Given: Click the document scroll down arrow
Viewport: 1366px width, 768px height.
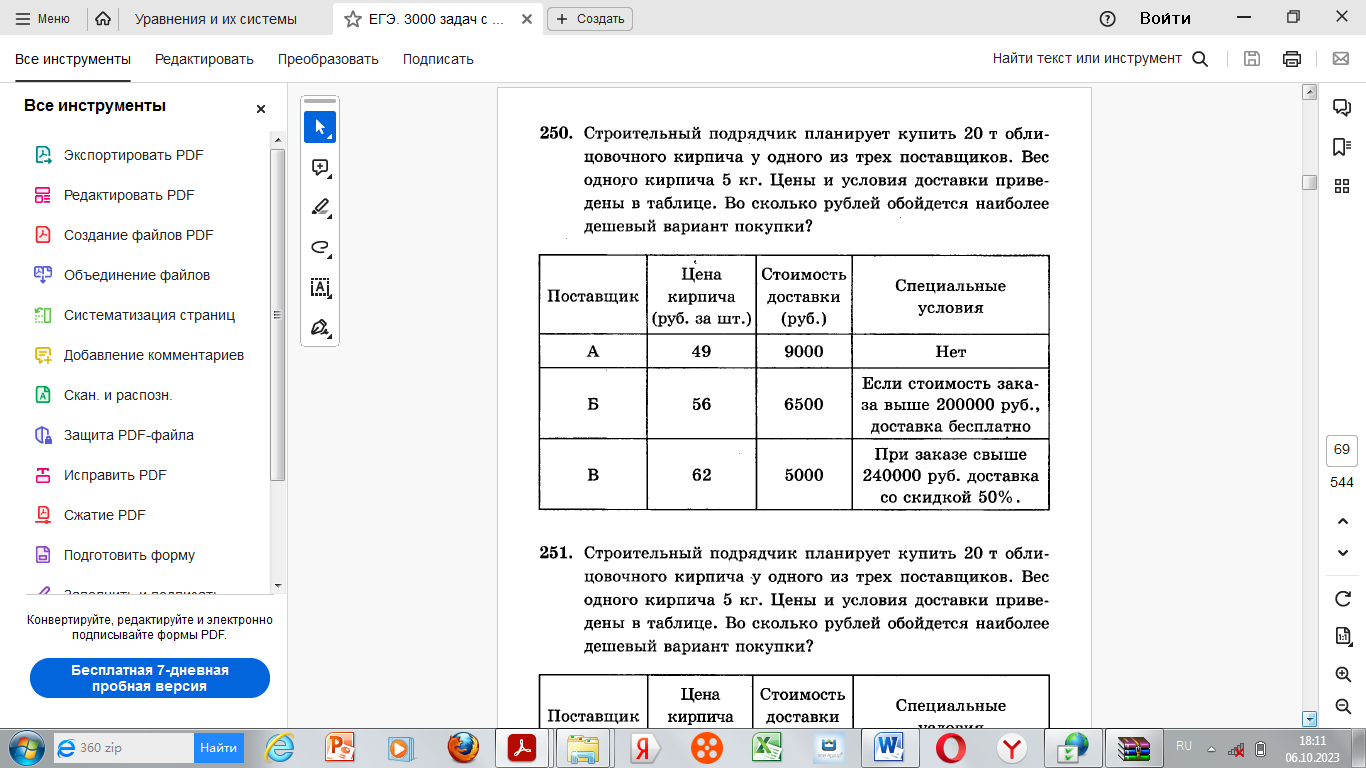Looking at the screenshot, I should (1309, 719).
